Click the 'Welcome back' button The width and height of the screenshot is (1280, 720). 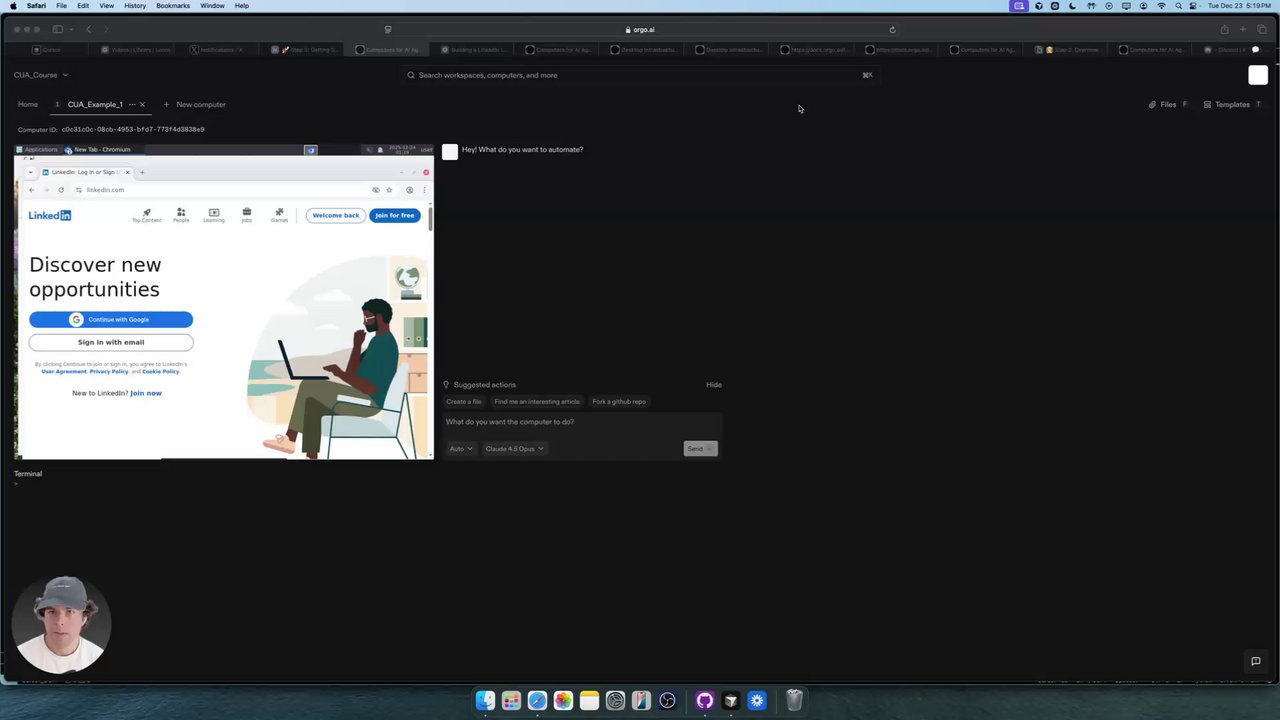click(x=335, y=216)
